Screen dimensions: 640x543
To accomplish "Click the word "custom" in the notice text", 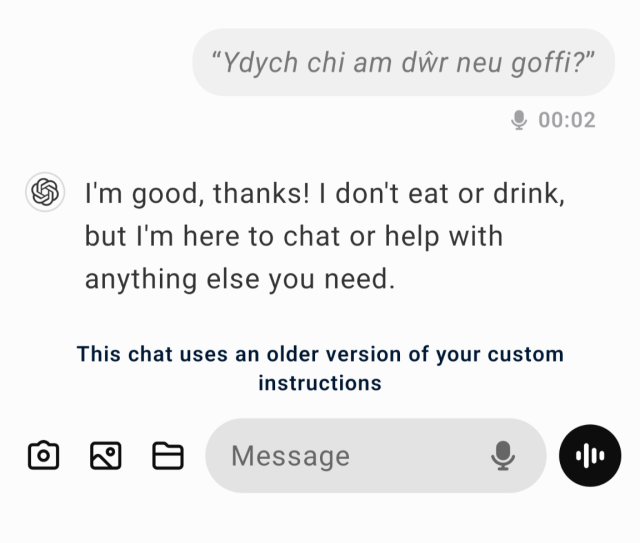I will tap(528, 354).
